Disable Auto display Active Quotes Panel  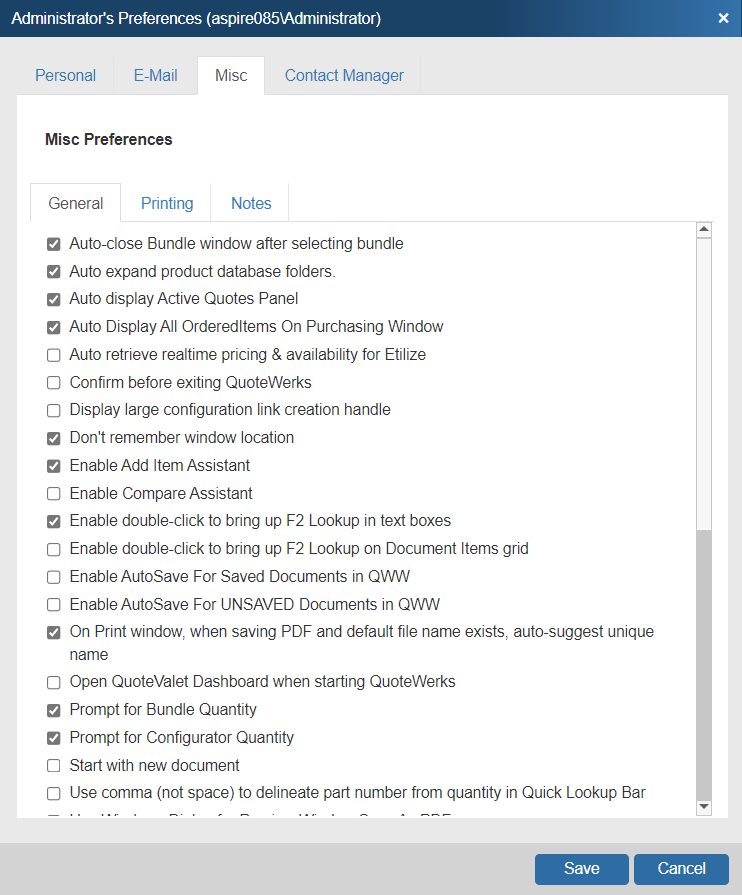pos(54,298)
